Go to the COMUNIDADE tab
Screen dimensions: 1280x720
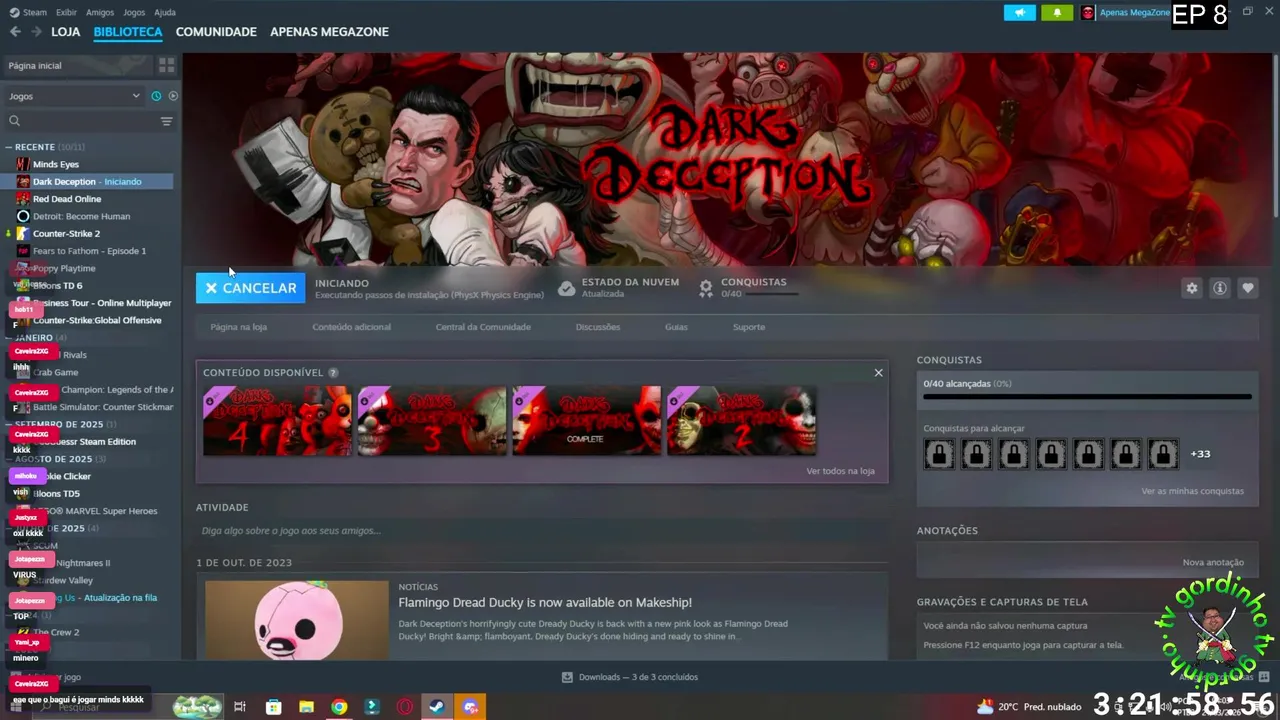216,32
